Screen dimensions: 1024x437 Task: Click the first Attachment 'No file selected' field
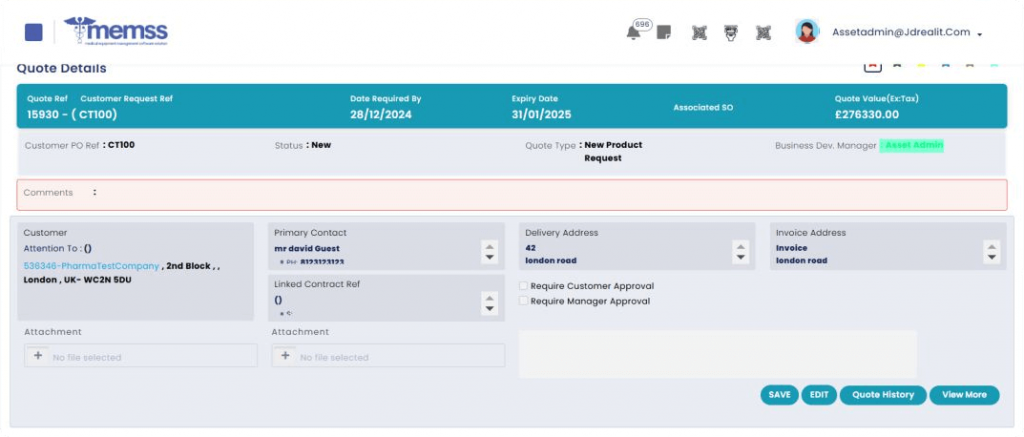pyautogui.click(x=141, y=356)
